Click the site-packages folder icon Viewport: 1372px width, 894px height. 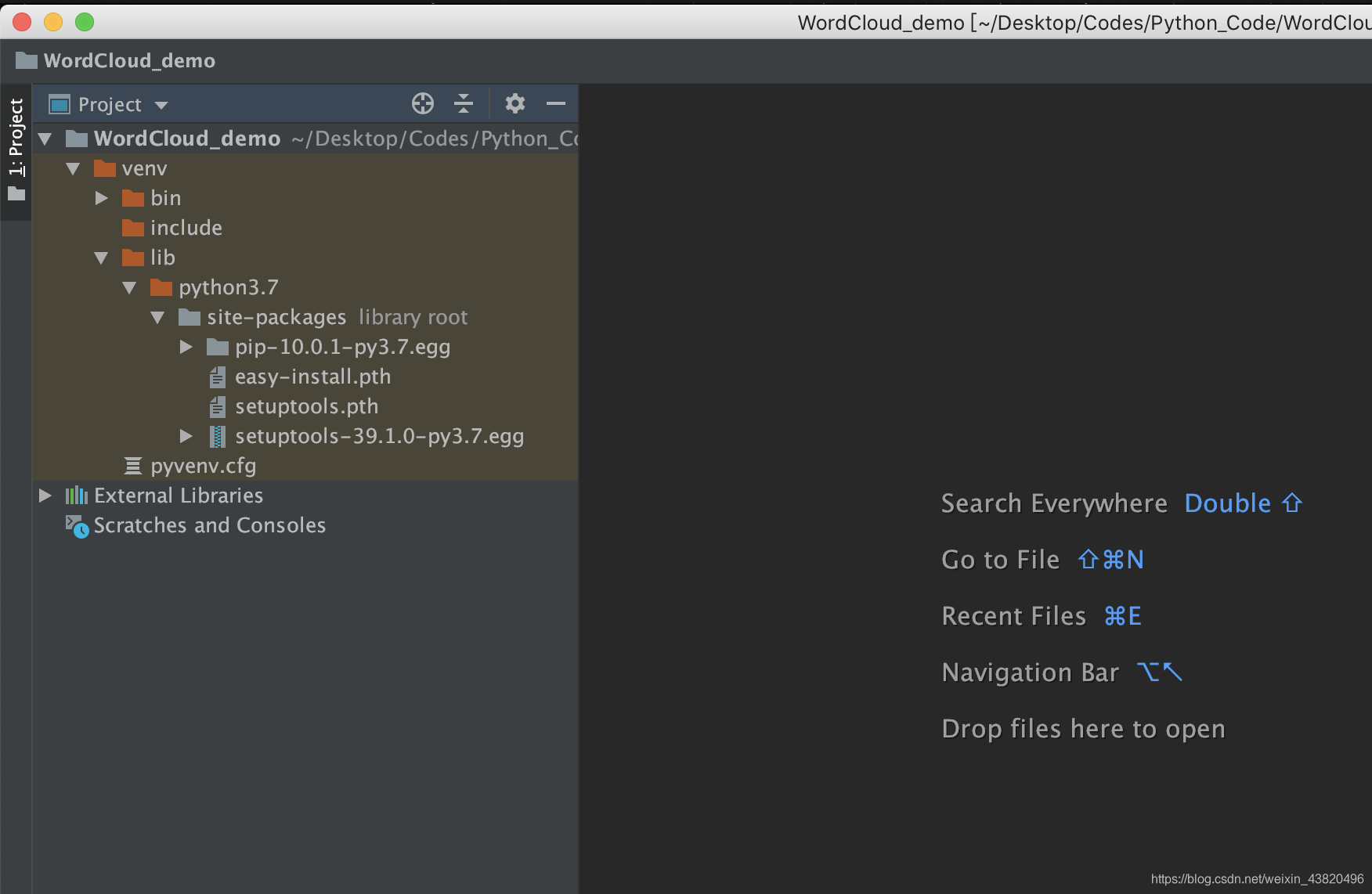pyautogui.click(x=190, y=317)
